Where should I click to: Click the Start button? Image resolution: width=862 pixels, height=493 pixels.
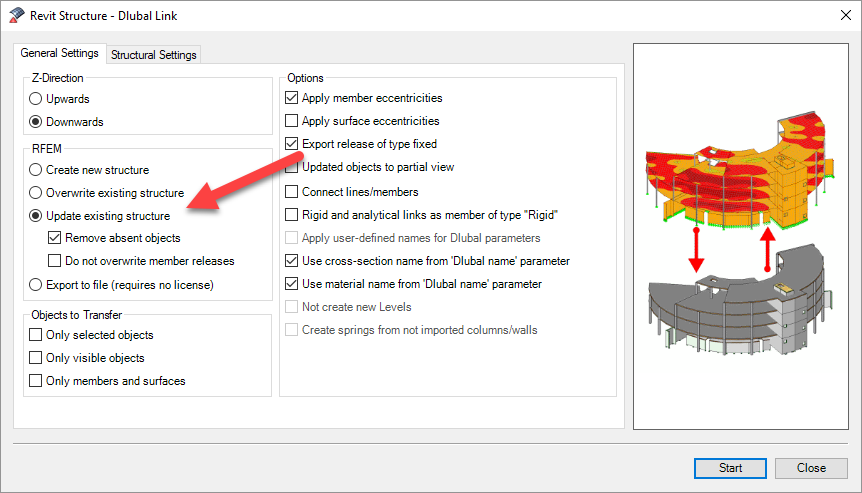pos(730,468)
